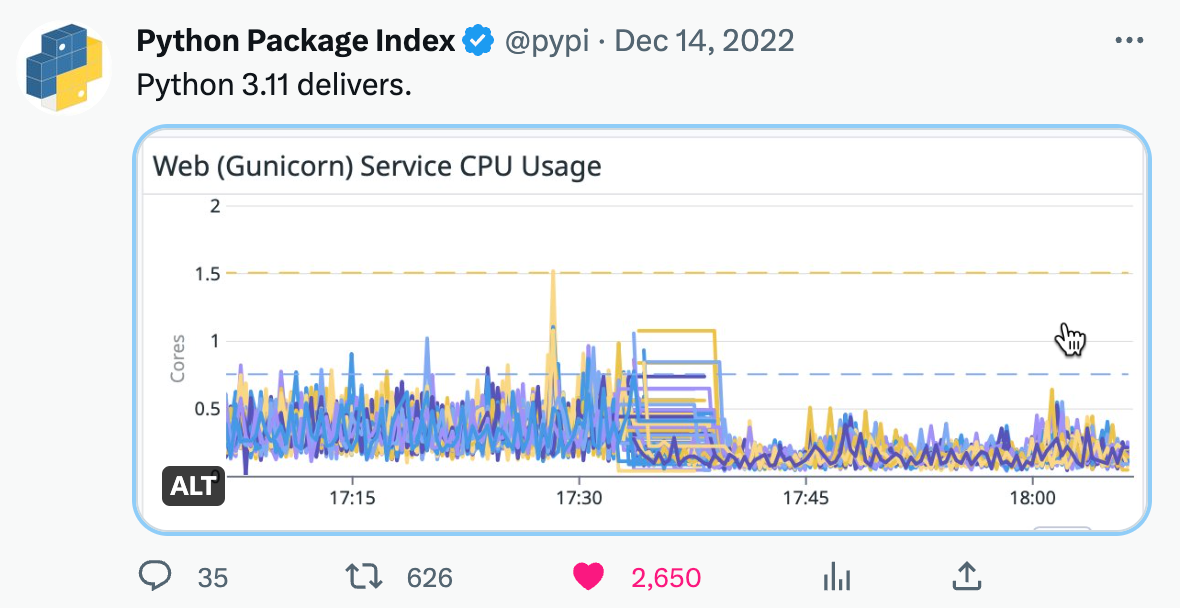Open the tweet analytics bar-chart icon

(x=836, y=577)
